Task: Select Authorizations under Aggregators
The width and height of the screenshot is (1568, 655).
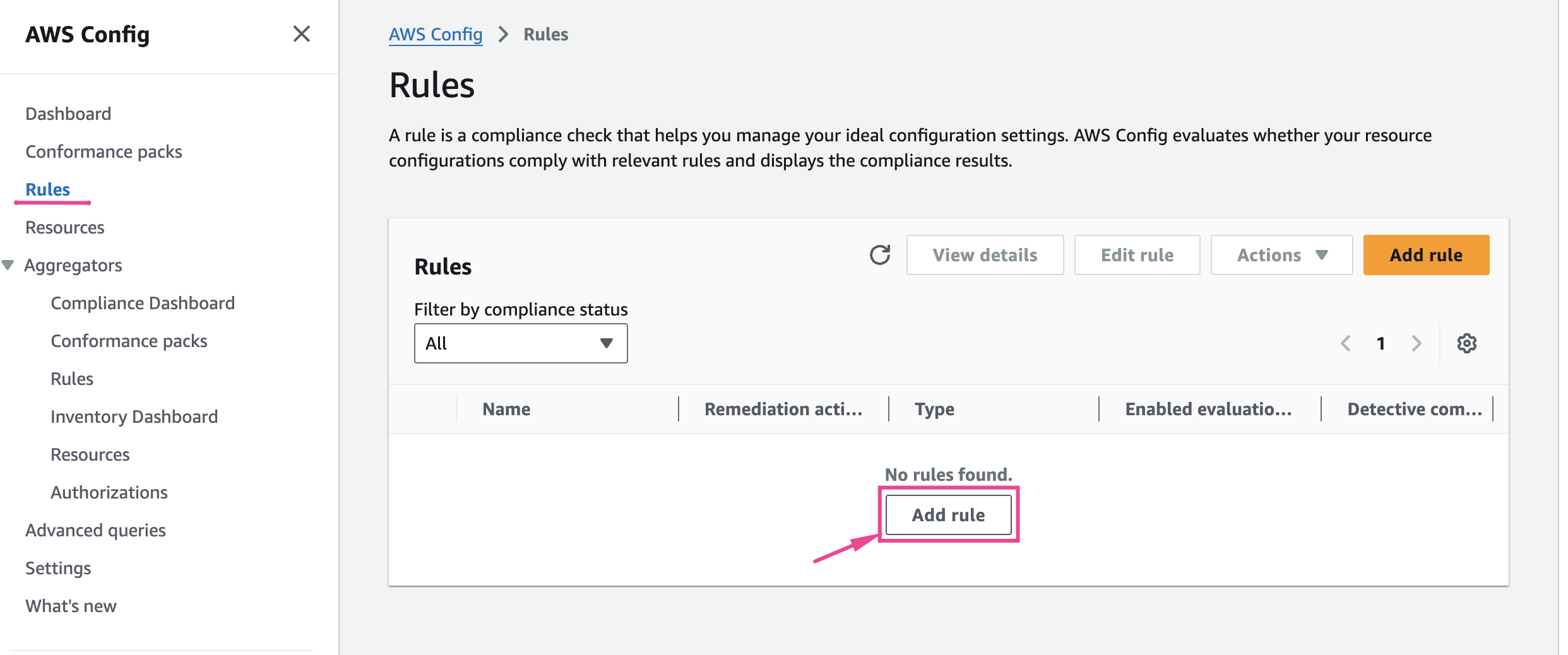Action: click(x=109, y=492)
